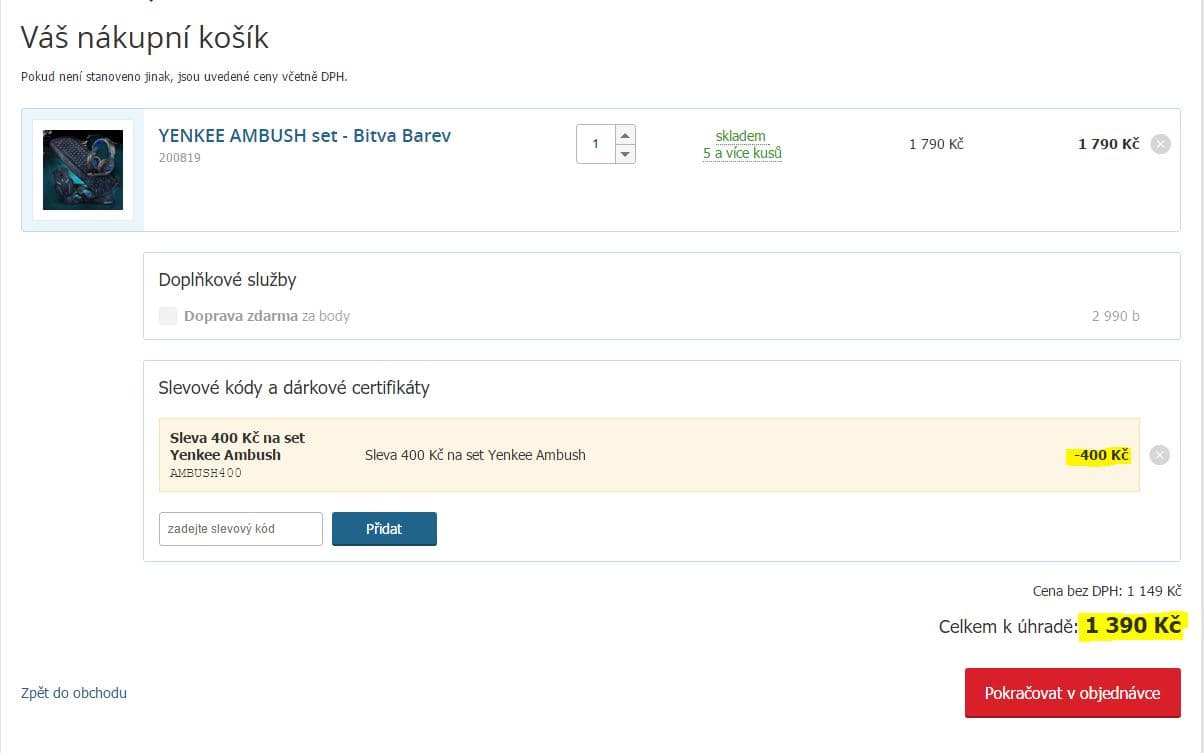Go back via 'Zpět do obchodu'
This screenshot has height=753, width=1204.
pos(74,693)
